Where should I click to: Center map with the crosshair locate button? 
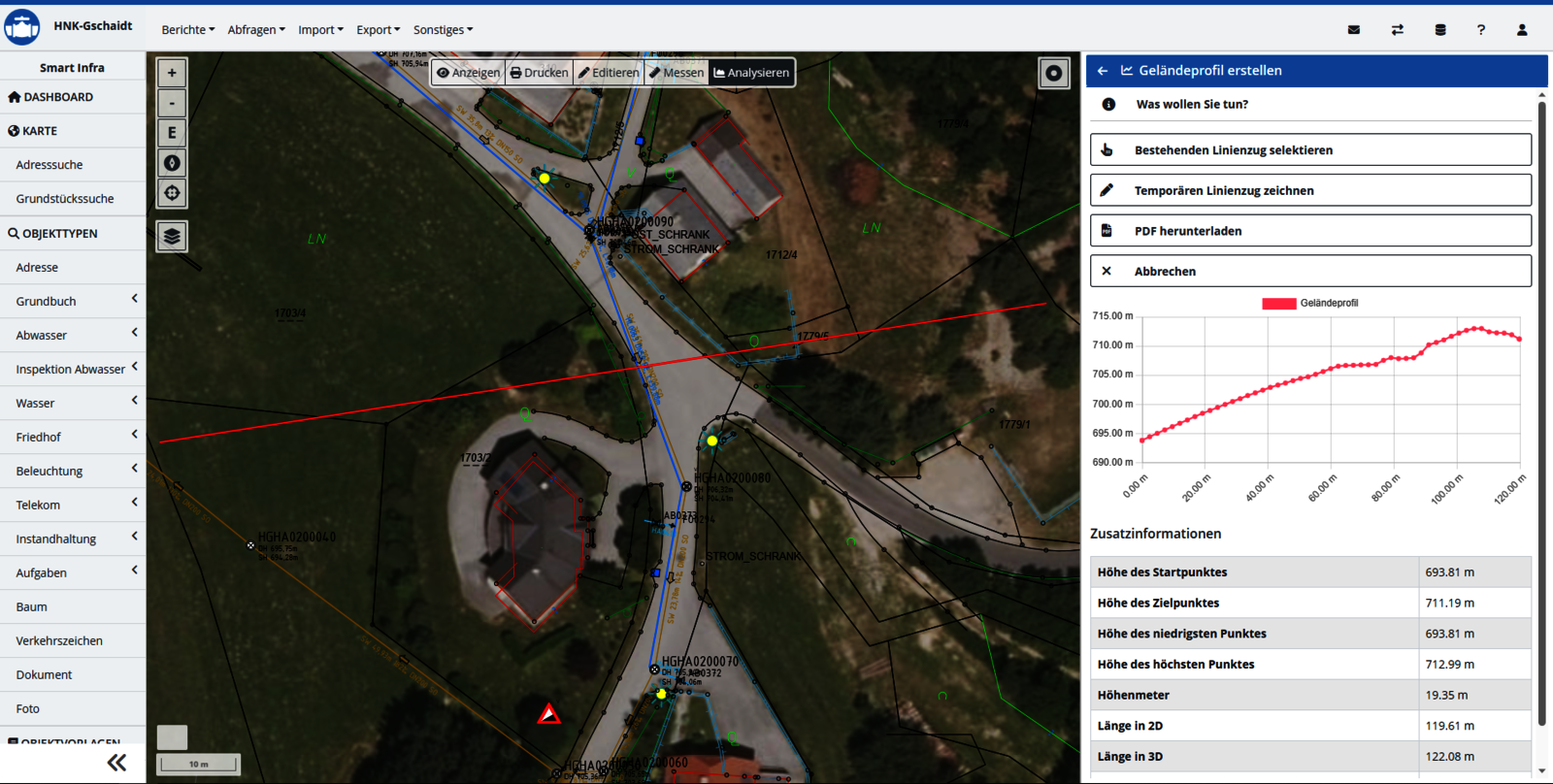pos(172,193)
